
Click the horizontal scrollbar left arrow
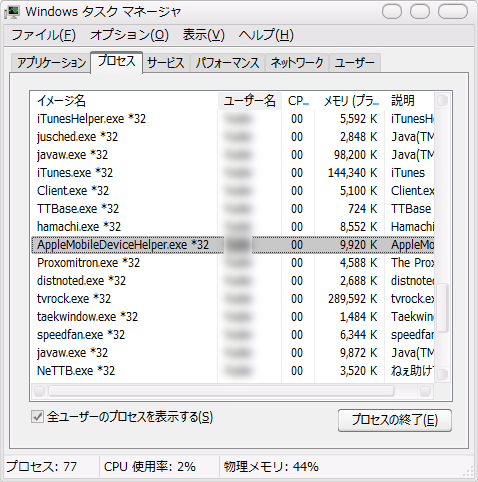pyautogui.click(x=39, y=391)
